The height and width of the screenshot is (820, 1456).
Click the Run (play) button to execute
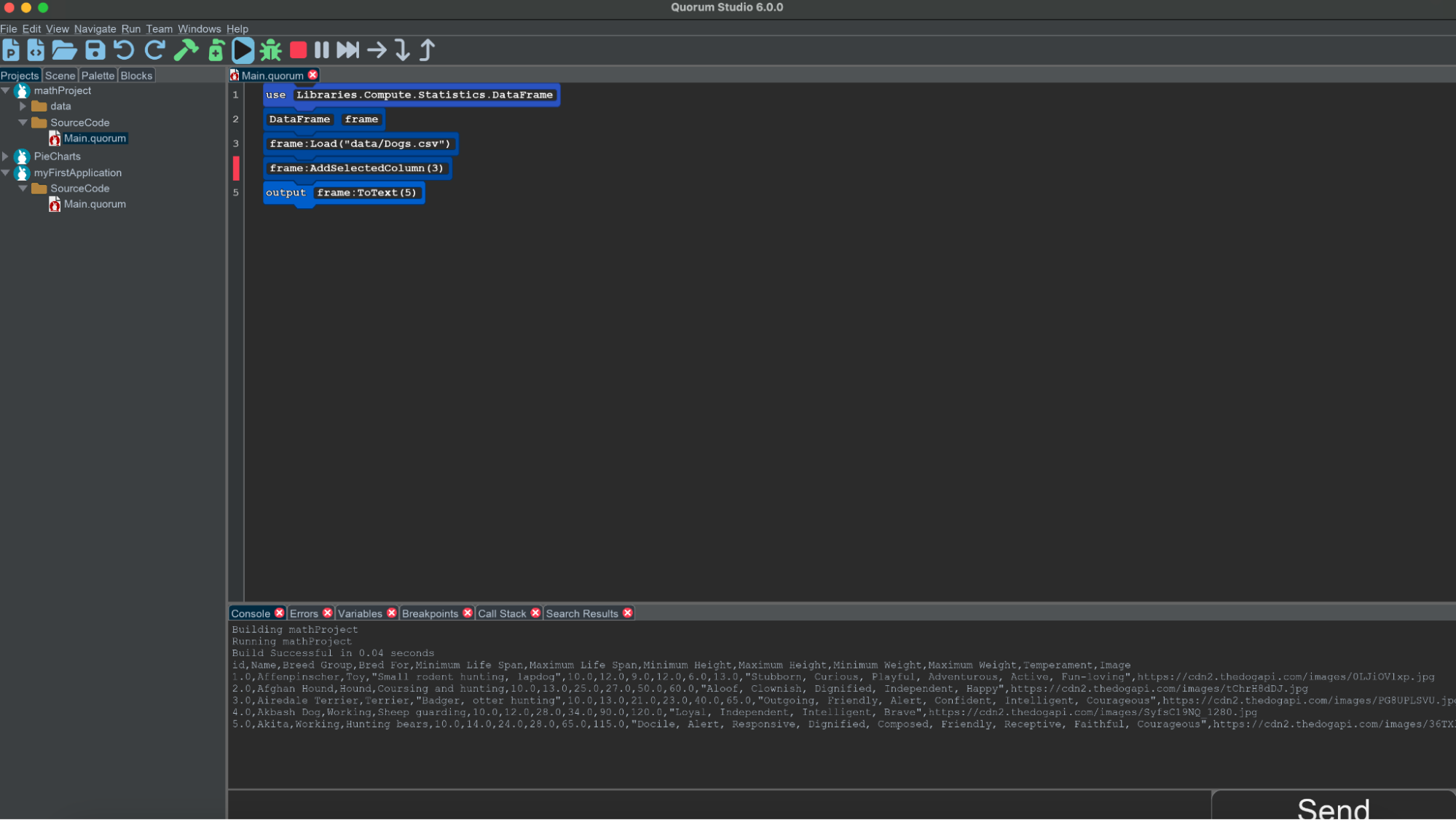[244, 49]
